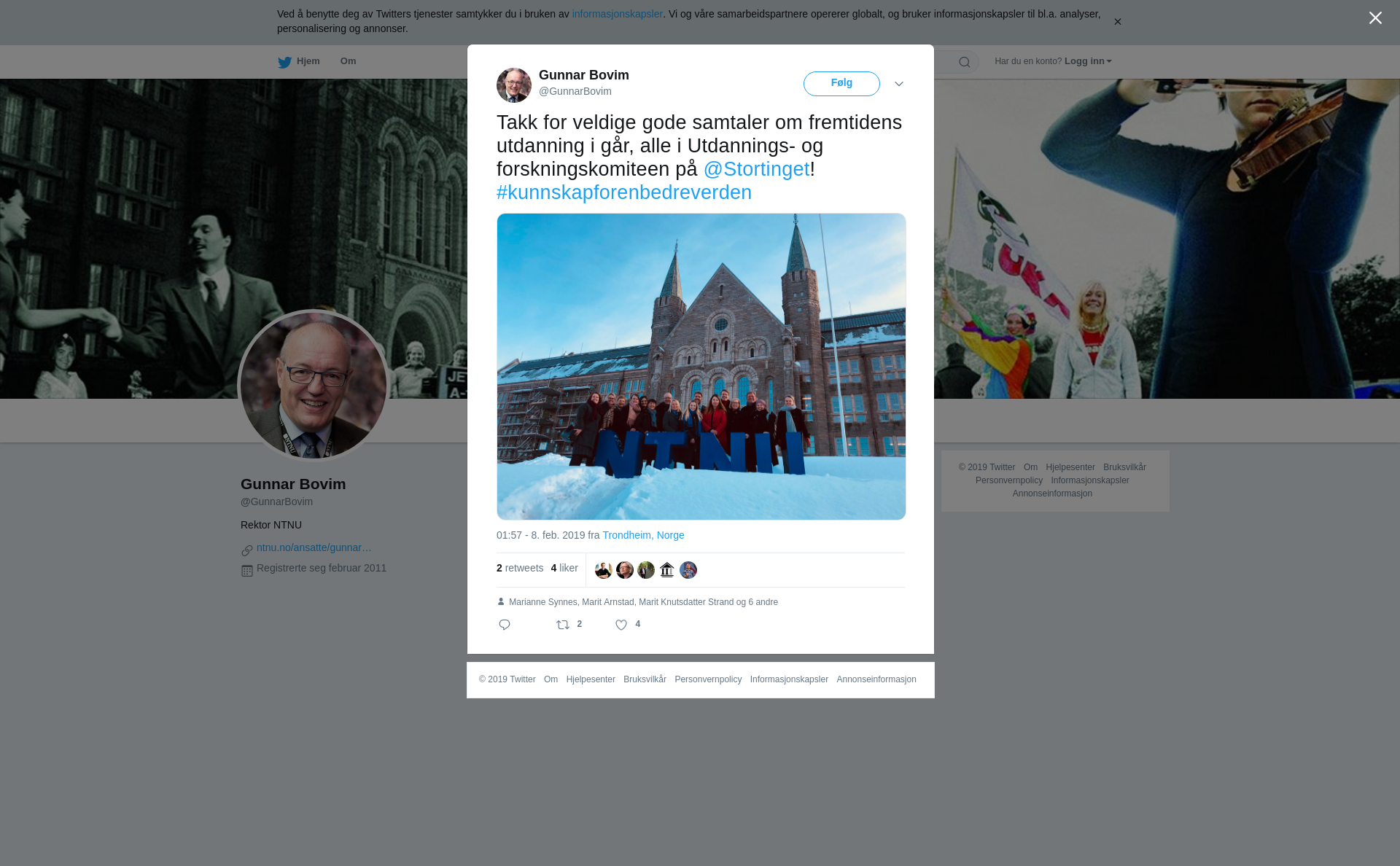Viewport: 1400px width, 866px height.
Task: Open the Trondheim, Norge location link
Action: pos(643,535)
